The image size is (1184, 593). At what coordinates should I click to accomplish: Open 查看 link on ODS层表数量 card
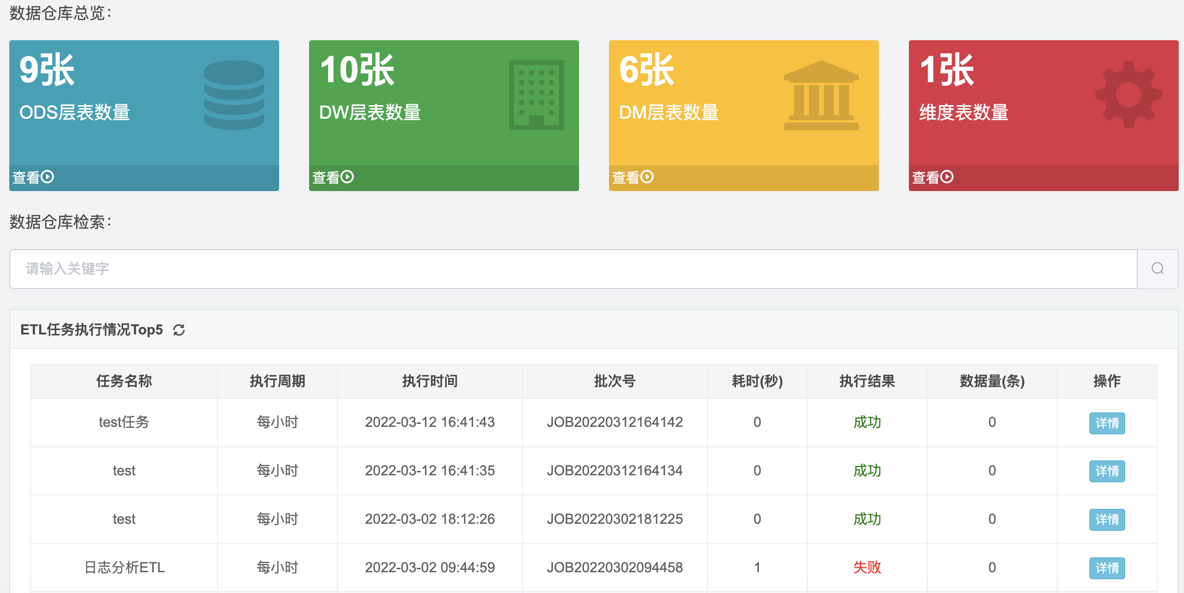(x=33, y=178)
